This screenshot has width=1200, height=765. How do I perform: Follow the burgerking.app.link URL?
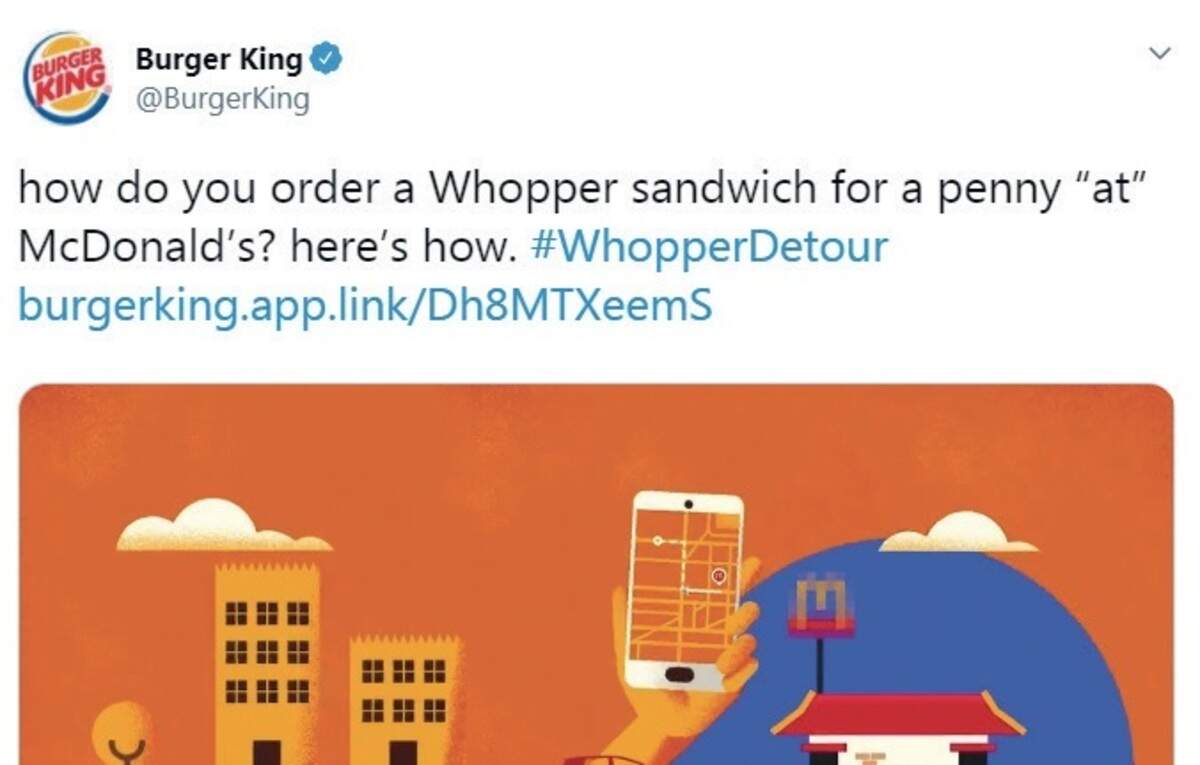(x=365, y=305)
